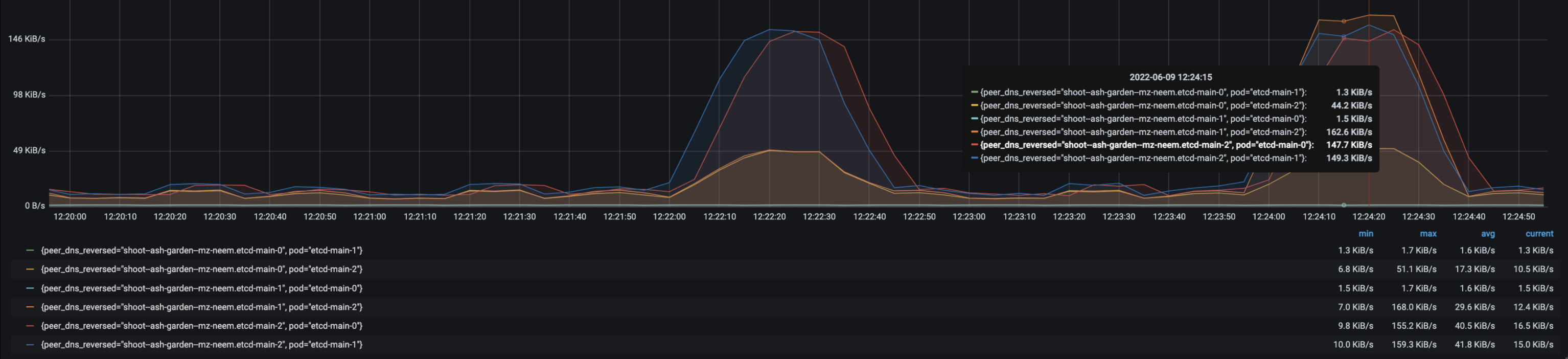The width and height of the screenshot is (1568, 359).
Task: Toggle series etcd-main-0 with pod etcd-main-1 legend label
Action: [201, 251]
